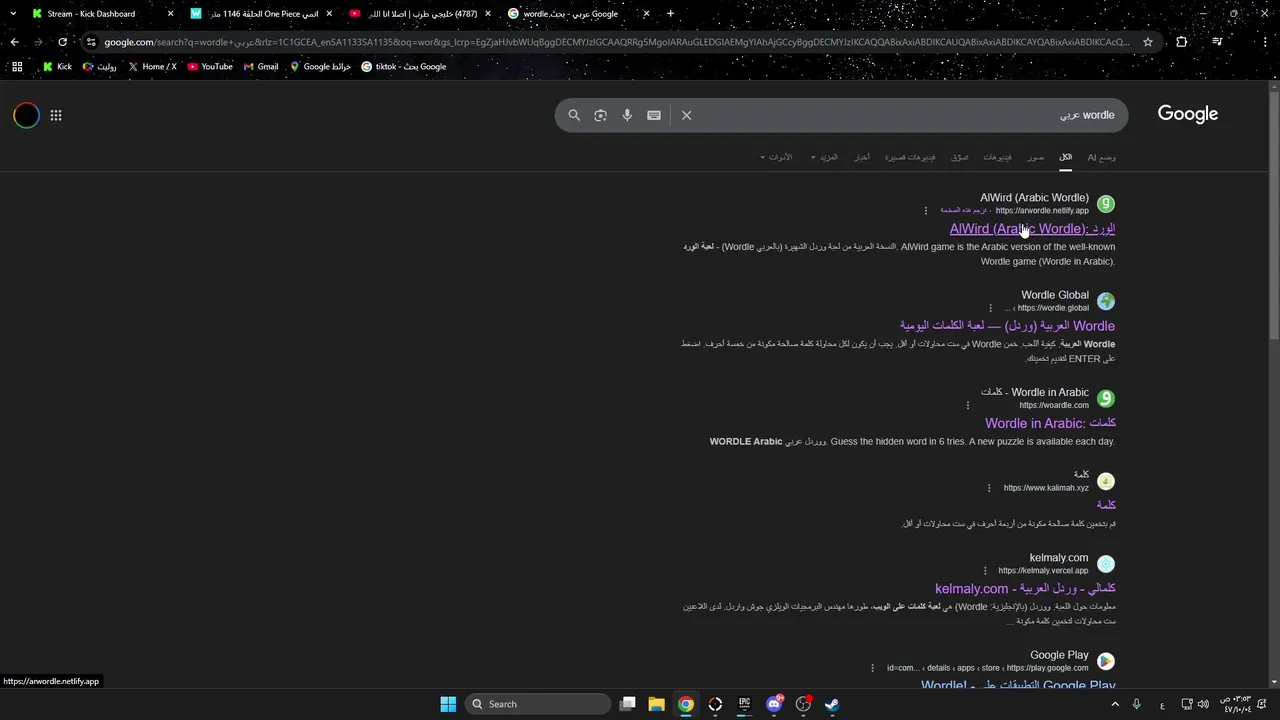Image resolution: width=1280 pixels, height=720 pixels.
Task: Open Wordle in Arabic كلمات result link
Action: 1050,423
